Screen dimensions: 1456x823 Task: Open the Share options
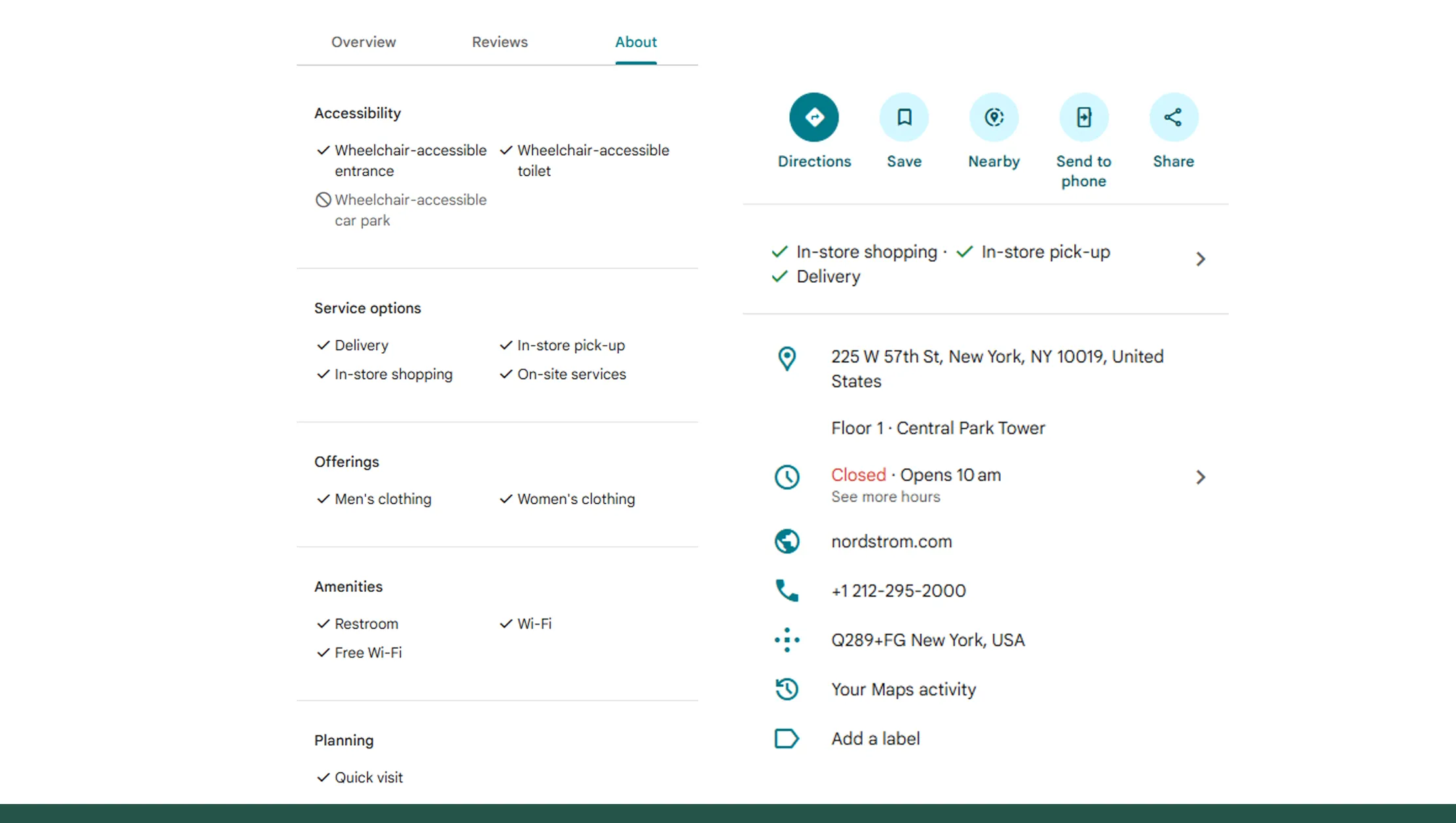tap(1172, 117)
